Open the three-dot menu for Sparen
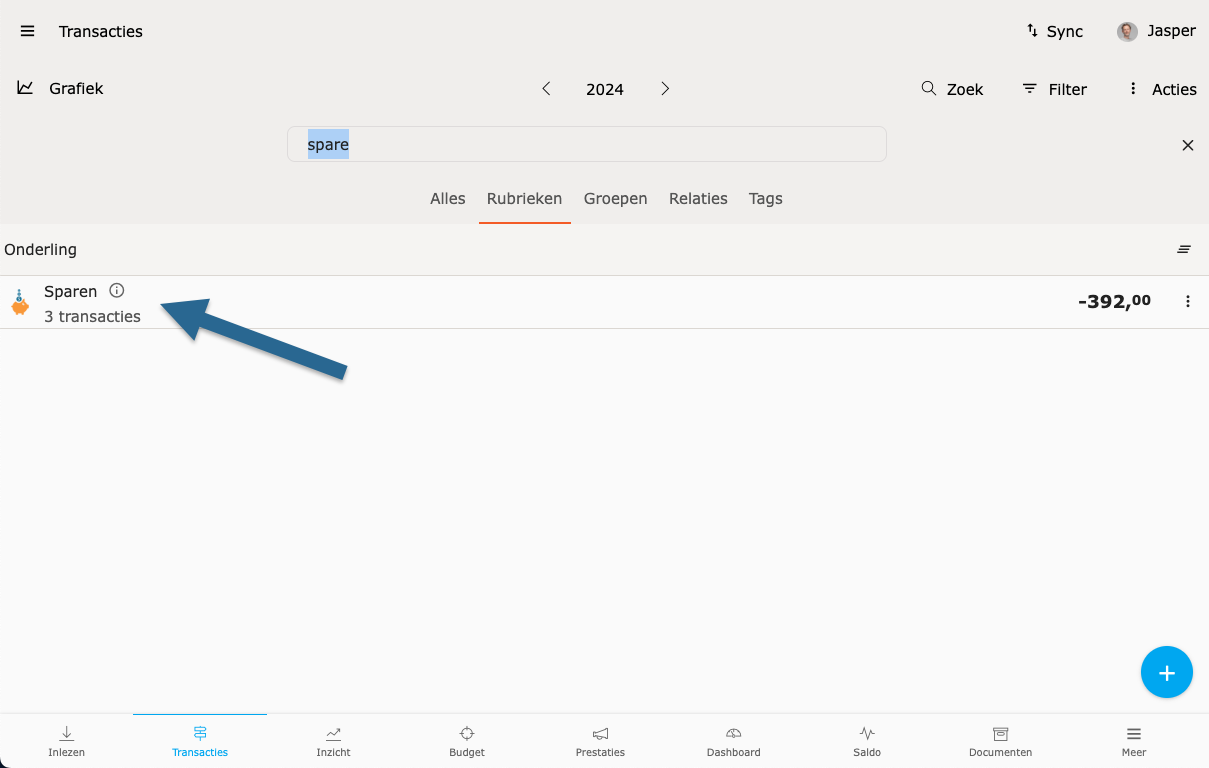Image resolution: width=1209 pixels, height=768 pixels. click(1188, 301)
